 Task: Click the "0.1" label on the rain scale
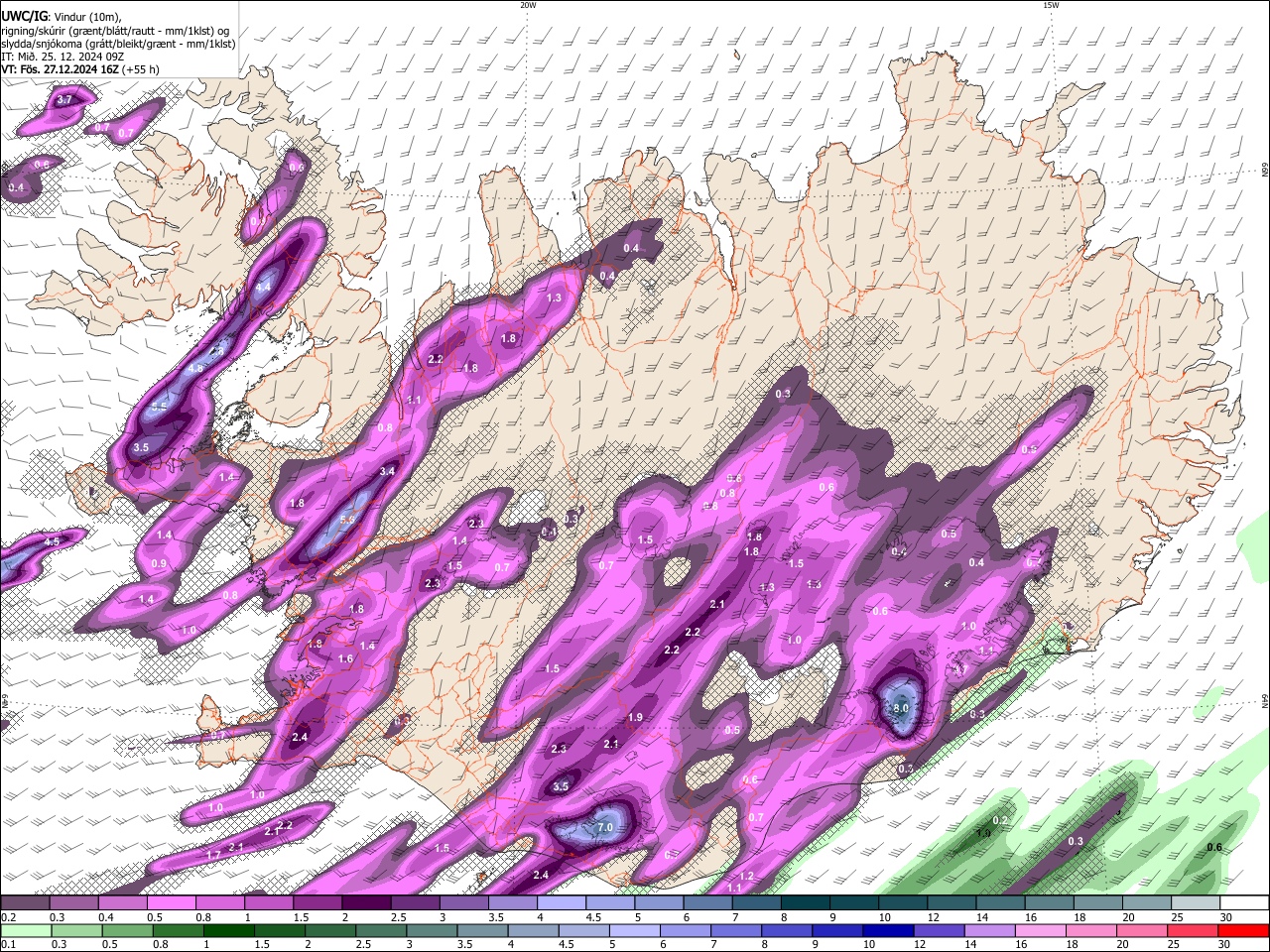8,945
